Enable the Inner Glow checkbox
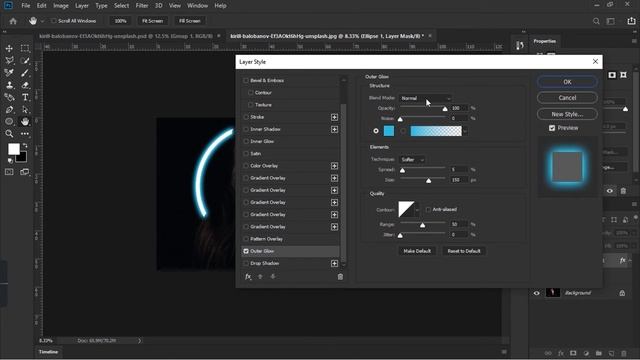The height and width of the screenshot is (360, 640). pos(246,141)
